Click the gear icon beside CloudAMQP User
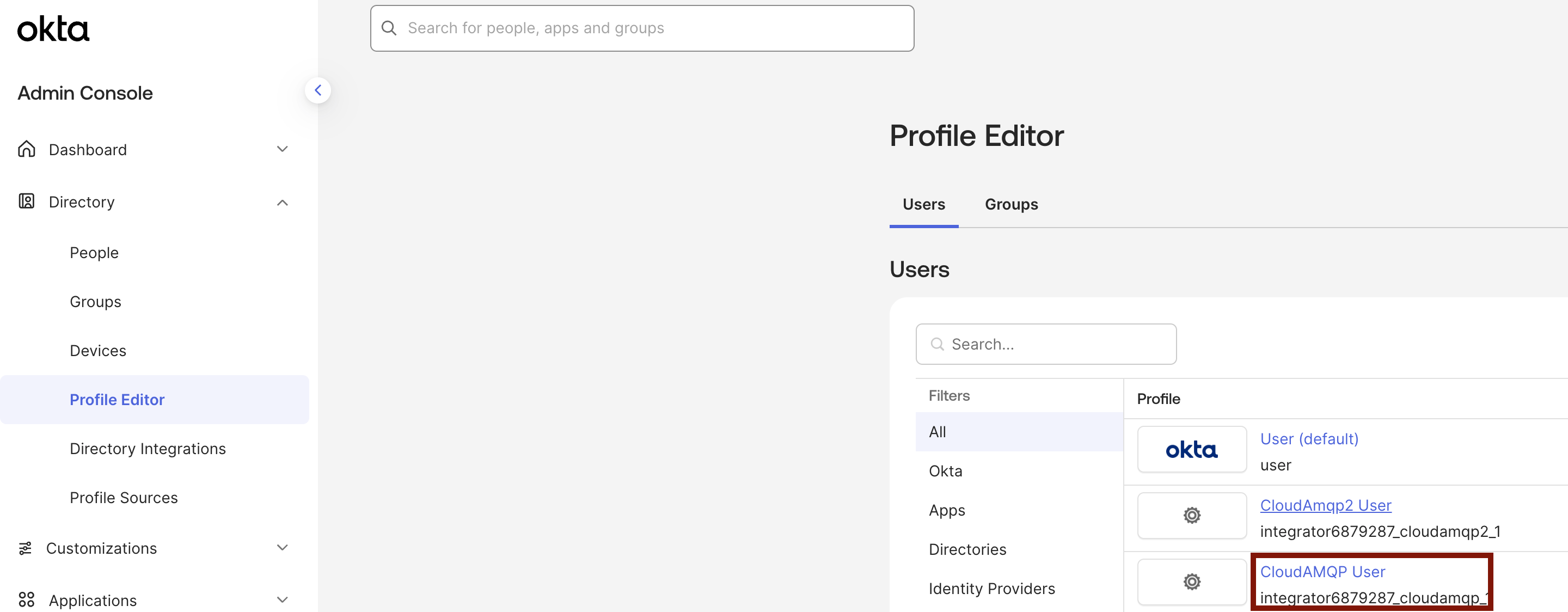Viewport: 1568px width, 612px height. click(x=1191, y=582)
